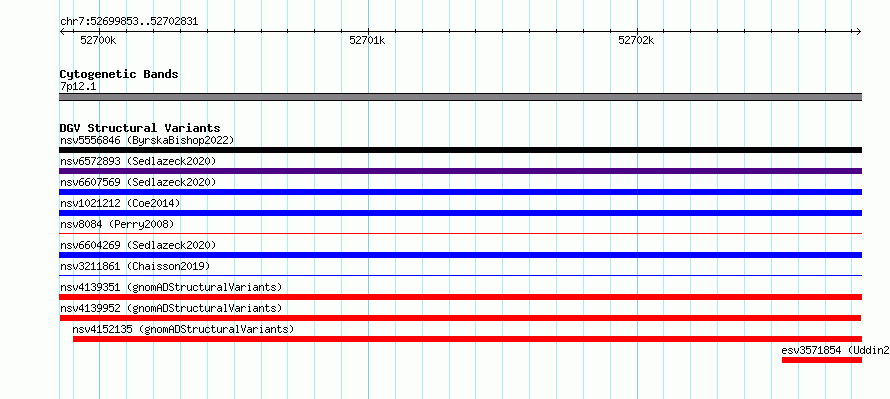
Task: Select the blue nsv6604269 variant bar
Action: [460, 255]
